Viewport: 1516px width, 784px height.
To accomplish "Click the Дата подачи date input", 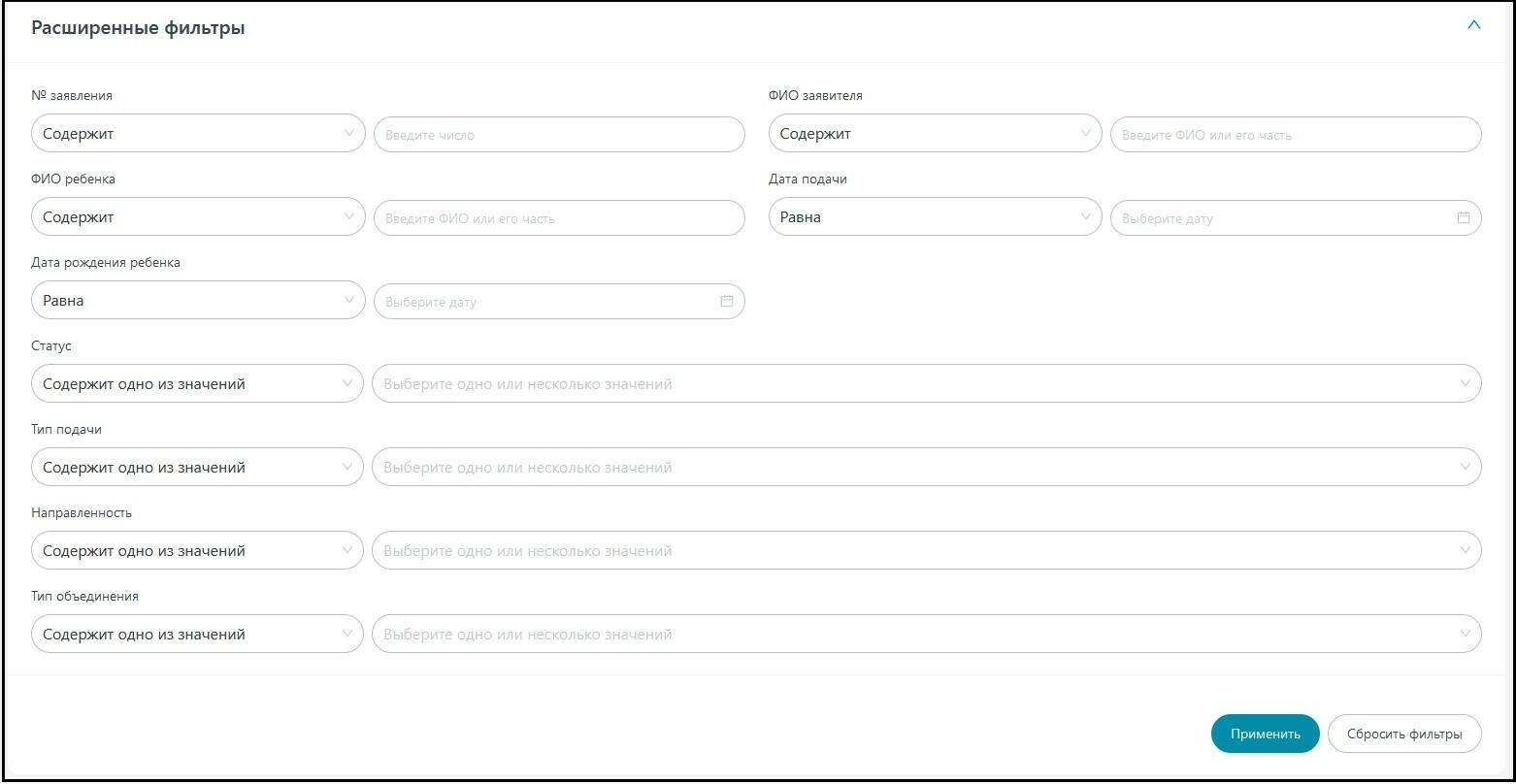I will coord(1281,218).
